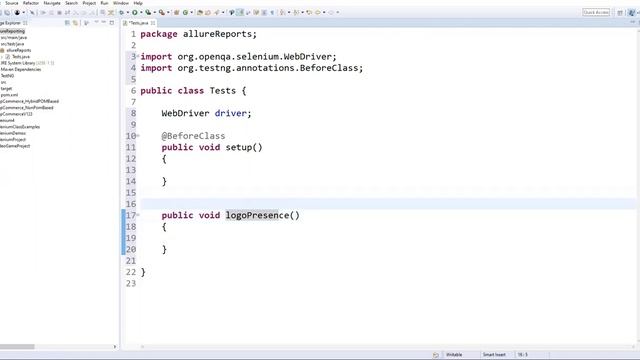Select the Commerce_HybridPOMBased project
This screenshot has width=640, height=360.
[x=29, y=101]
